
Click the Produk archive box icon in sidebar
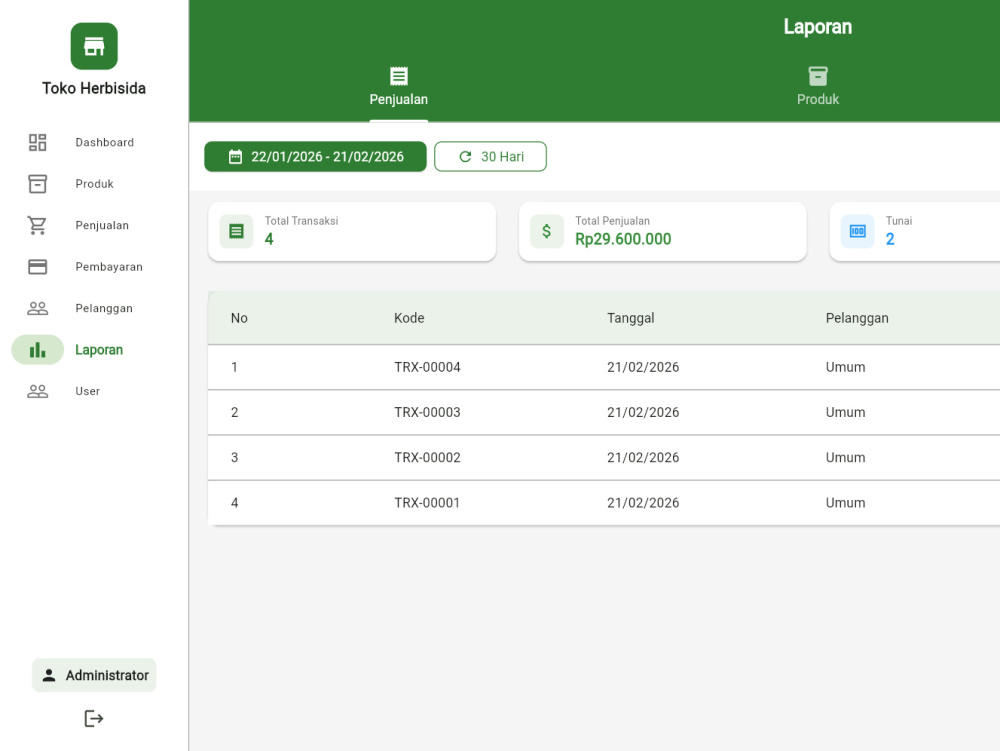click(x=38, y=184)
